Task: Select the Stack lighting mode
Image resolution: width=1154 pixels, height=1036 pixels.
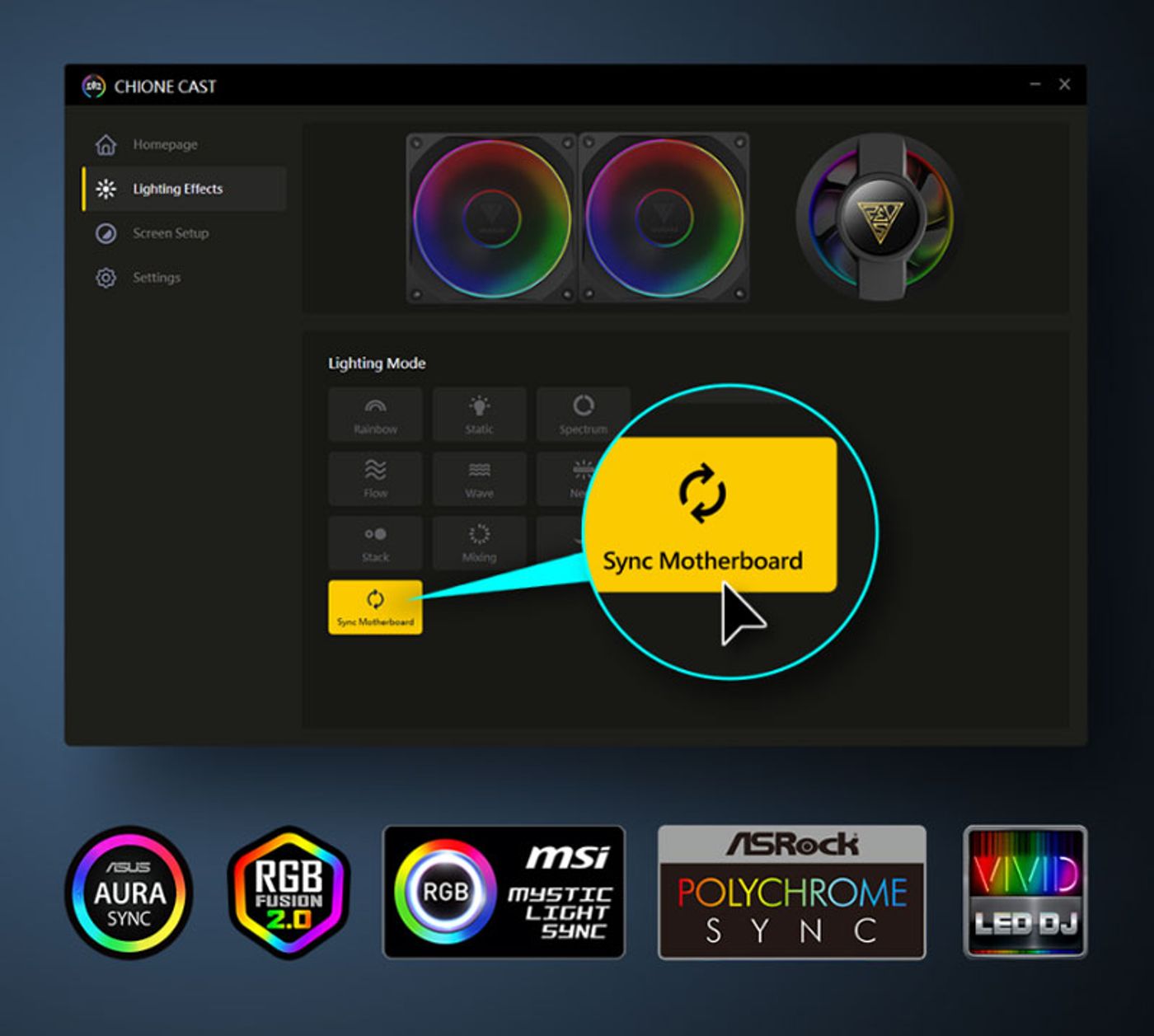Action: pyautogui.click(x=375, y=543)
